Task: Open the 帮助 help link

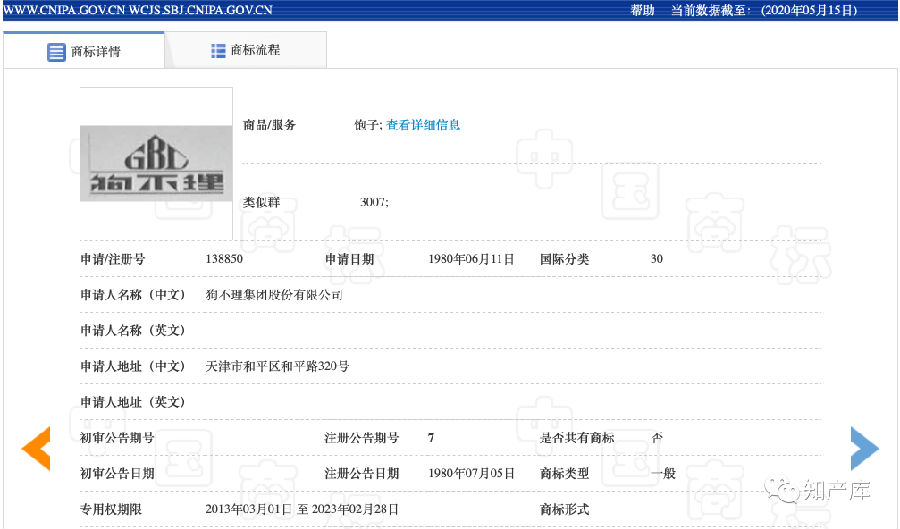Action: coord(642,10)
